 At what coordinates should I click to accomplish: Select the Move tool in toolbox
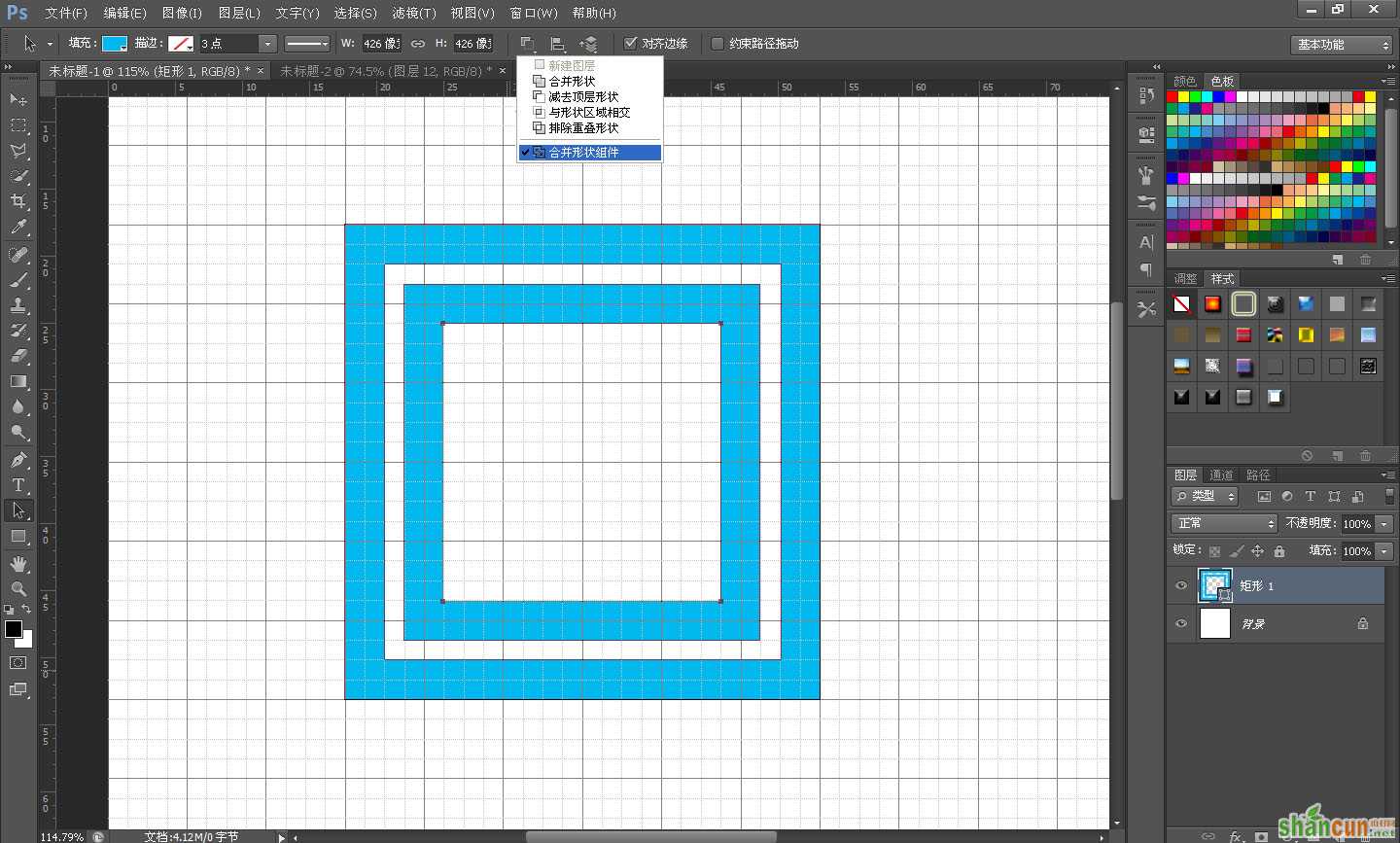(18, 99)
